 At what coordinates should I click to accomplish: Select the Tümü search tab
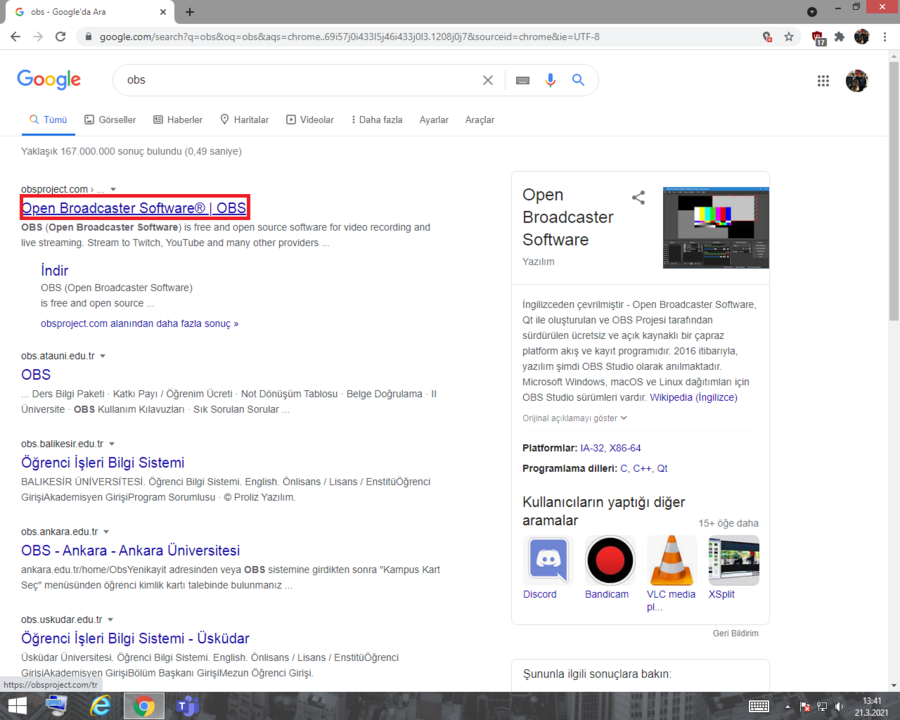click(x=48, y=120)
